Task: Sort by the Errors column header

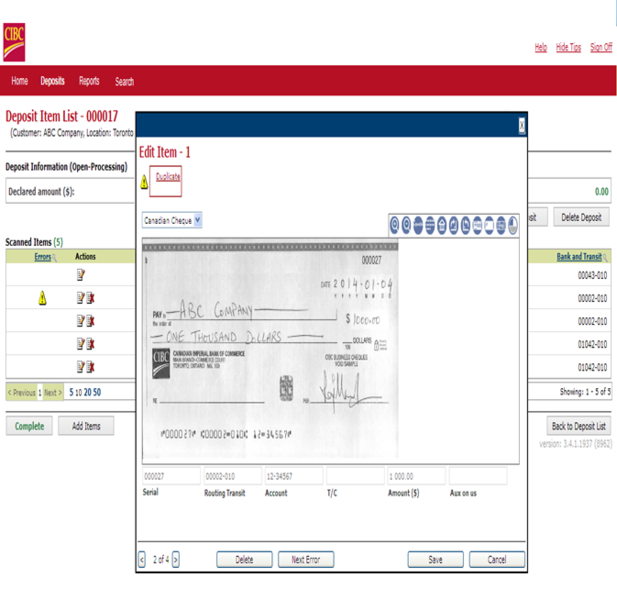Action: pyautogui.click(x=42, y=257)
